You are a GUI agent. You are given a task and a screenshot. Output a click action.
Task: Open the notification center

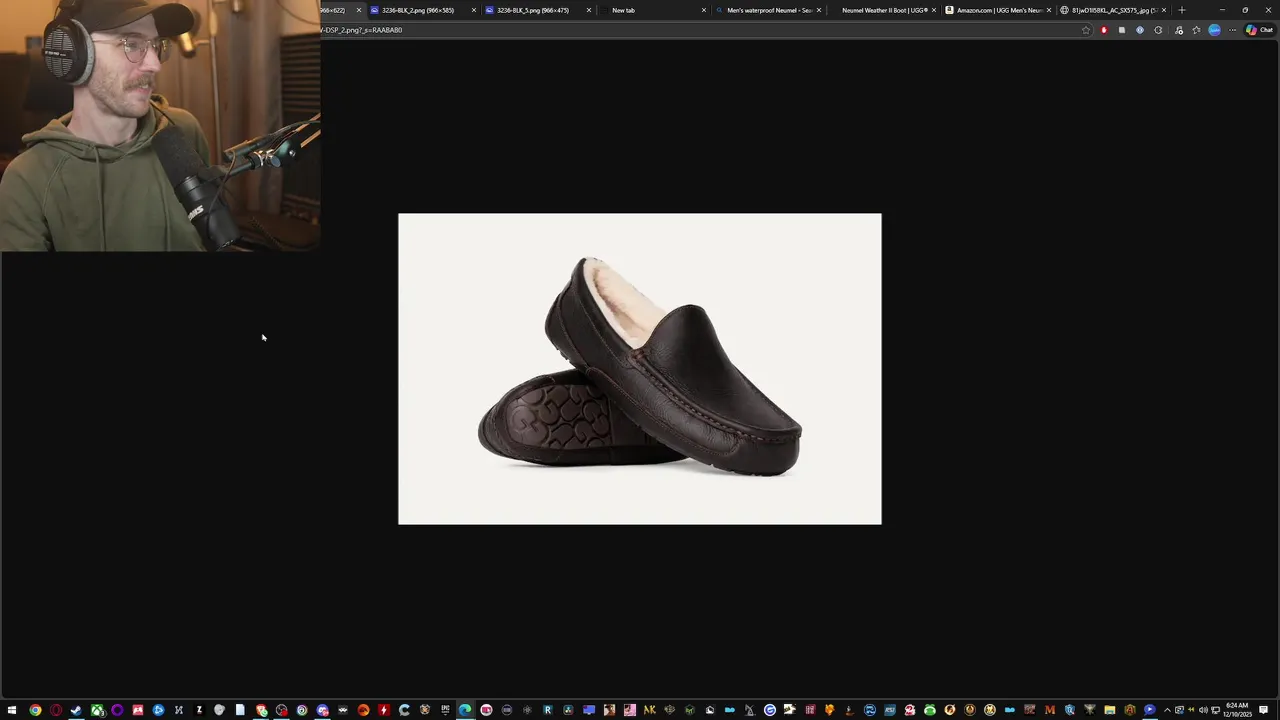click(1264, 710)
